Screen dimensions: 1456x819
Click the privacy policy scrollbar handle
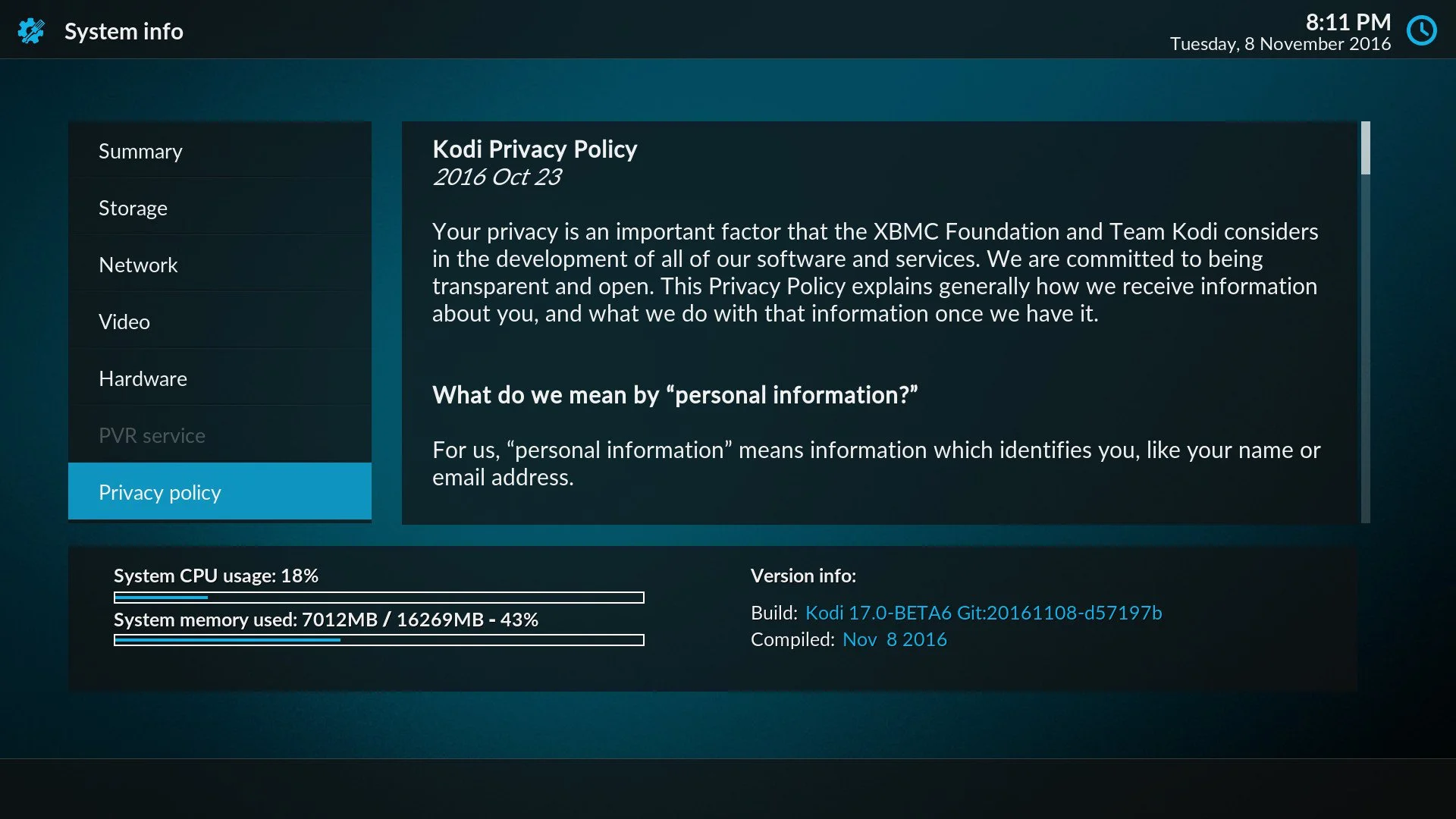click(1365, 148)
